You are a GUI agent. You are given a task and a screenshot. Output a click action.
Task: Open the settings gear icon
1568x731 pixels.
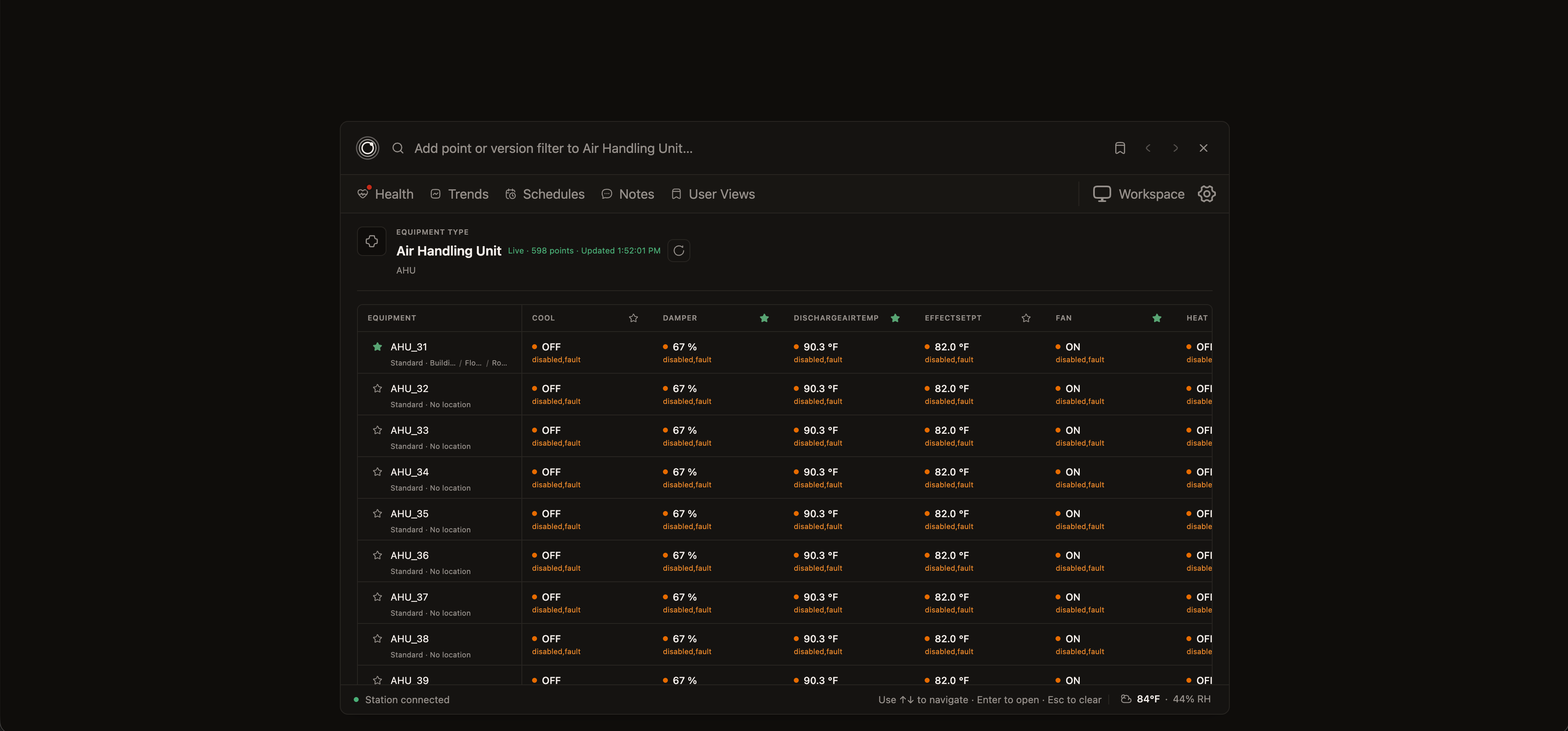[1206, 193]
